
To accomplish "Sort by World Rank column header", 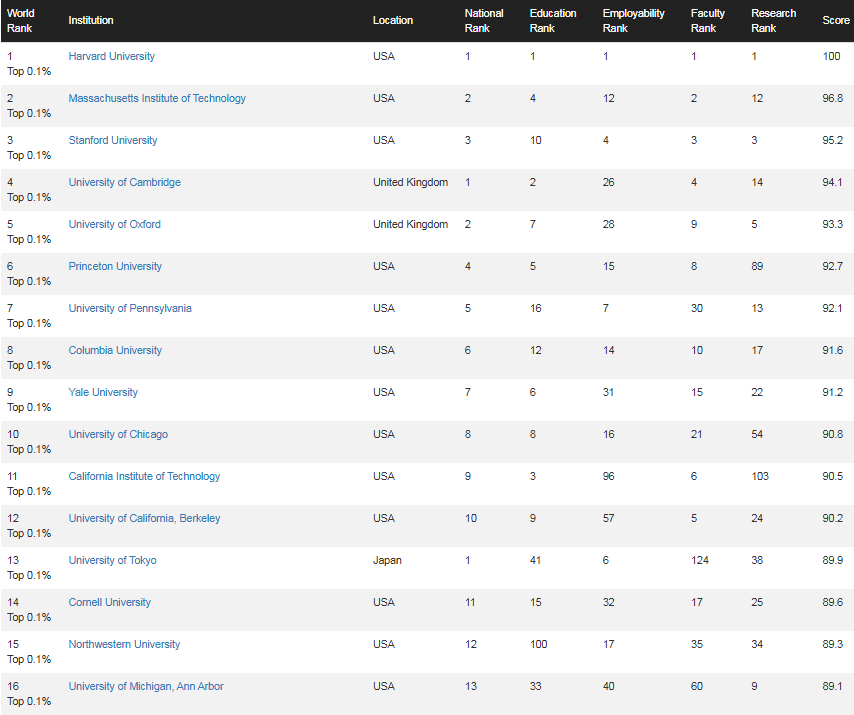I will click(21, 21).
